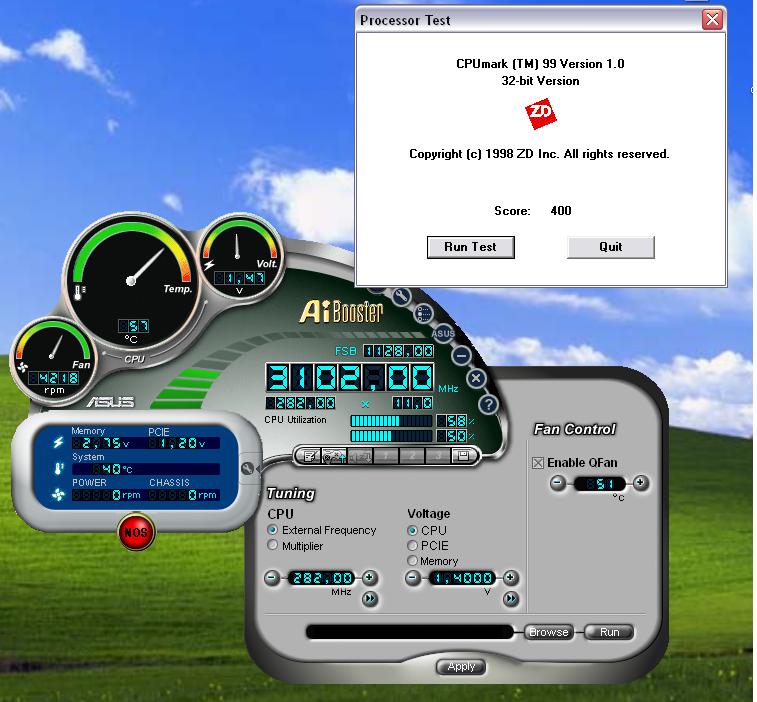Click the QFan 51 °C value field
Screen dimensions: 757x702
[599, 483]
